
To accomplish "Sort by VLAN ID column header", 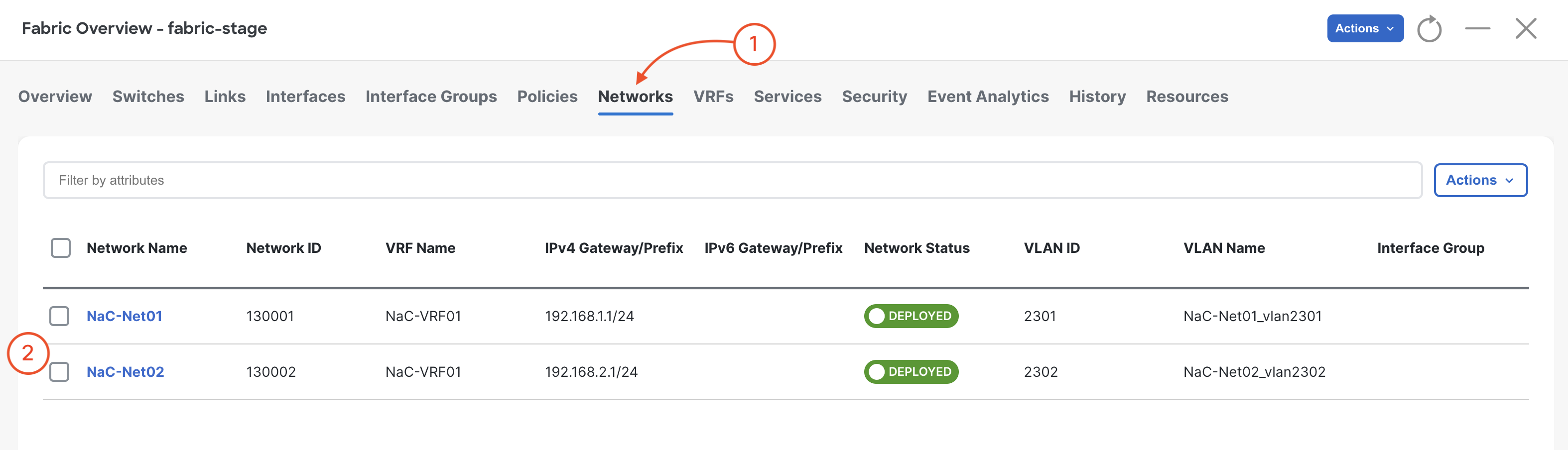I will coord(1051,247).
